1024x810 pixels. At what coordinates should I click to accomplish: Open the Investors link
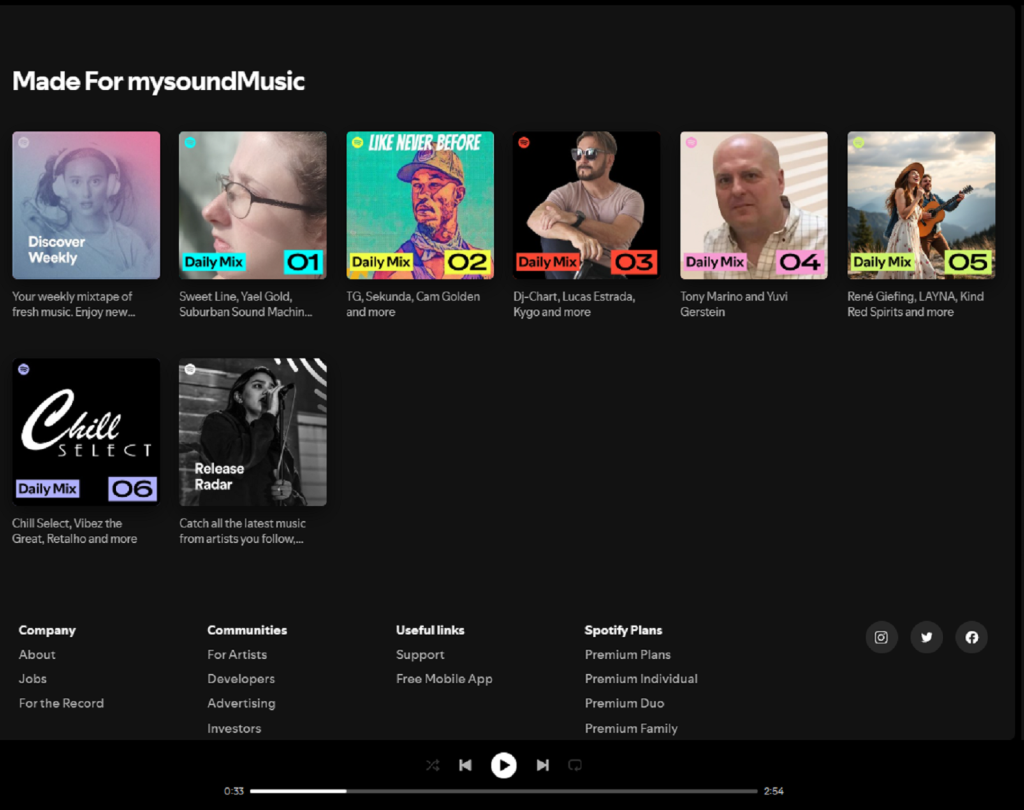(x=234, y=728)
